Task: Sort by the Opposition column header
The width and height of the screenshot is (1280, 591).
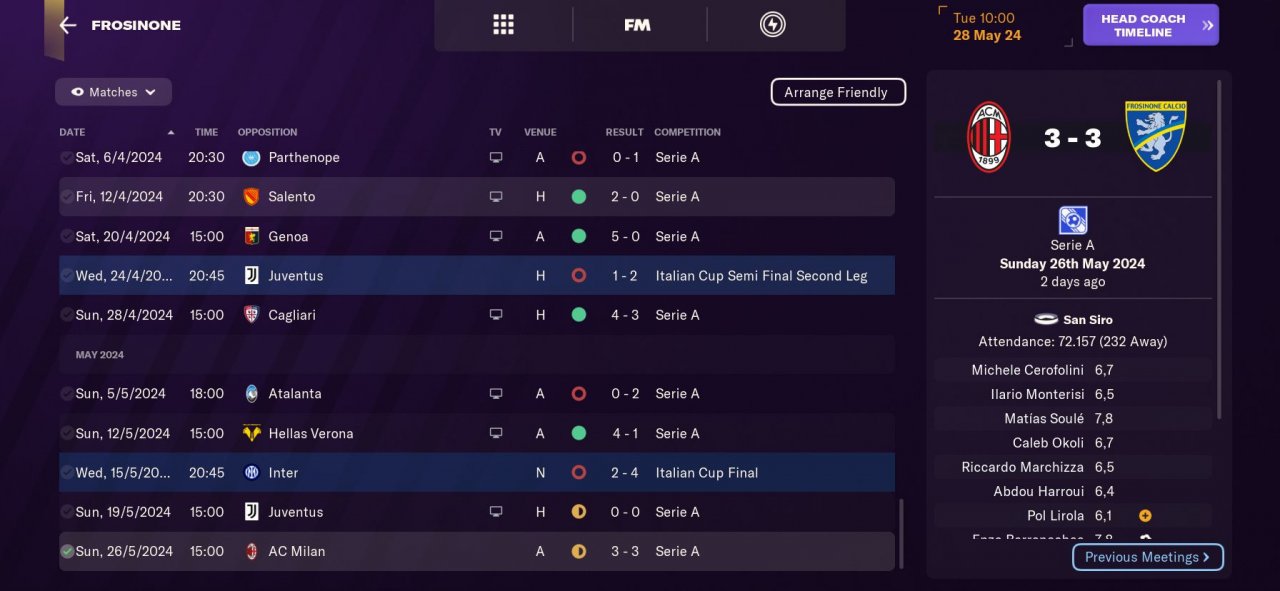Action: (267, 132)
